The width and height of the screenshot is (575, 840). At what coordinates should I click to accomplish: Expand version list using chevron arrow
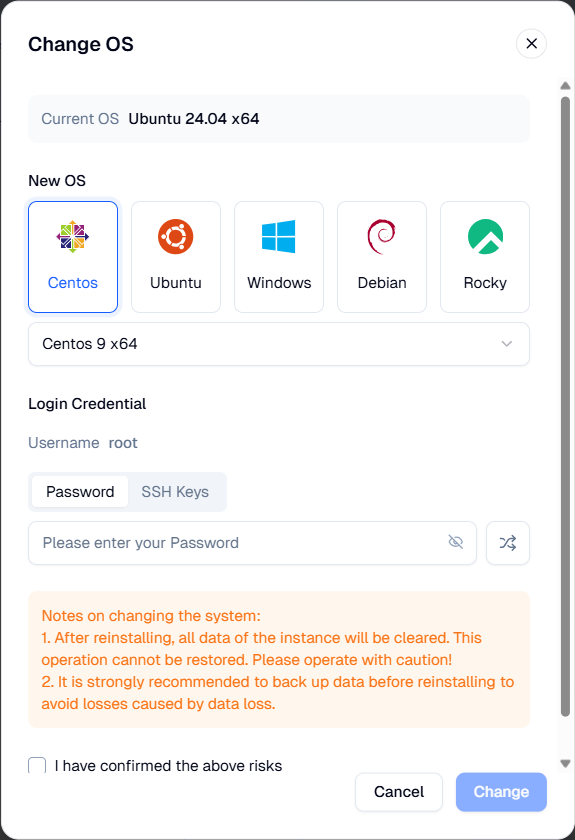(506, 344)
